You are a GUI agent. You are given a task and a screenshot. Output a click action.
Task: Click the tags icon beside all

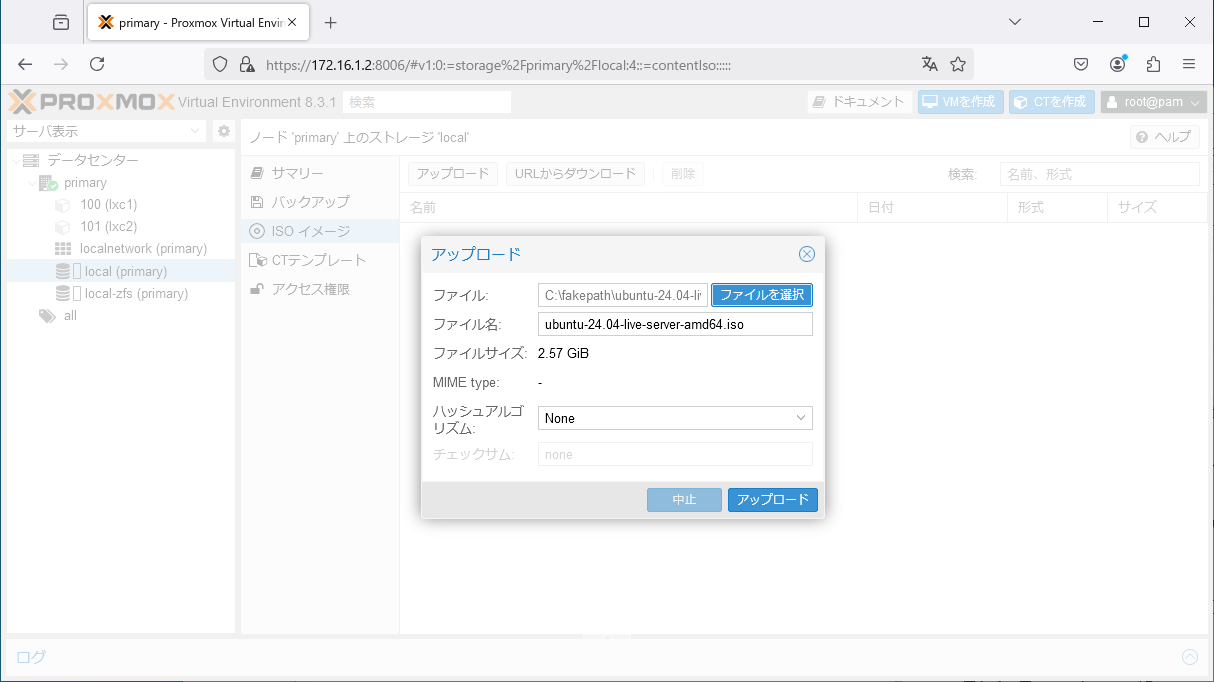[x=47, y=316]
